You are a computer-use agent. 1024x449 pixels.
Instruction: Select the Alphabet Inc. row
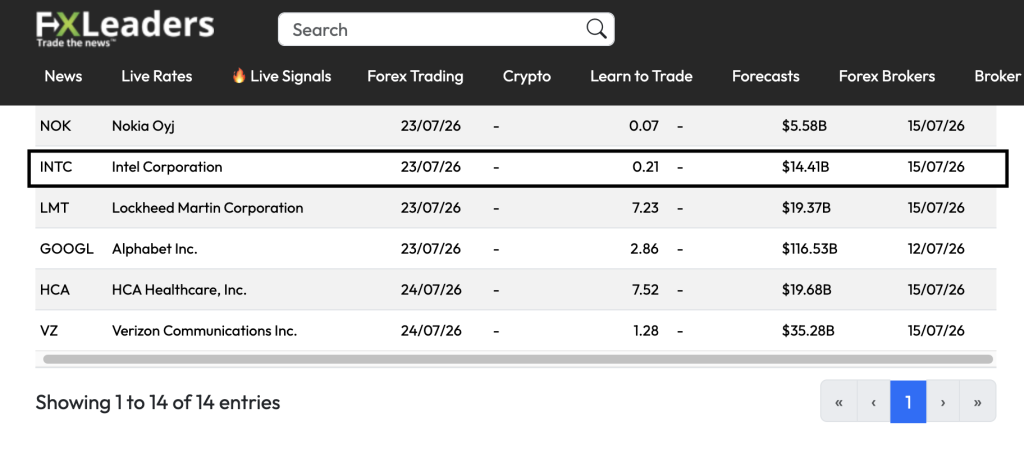tap(516, 249)
